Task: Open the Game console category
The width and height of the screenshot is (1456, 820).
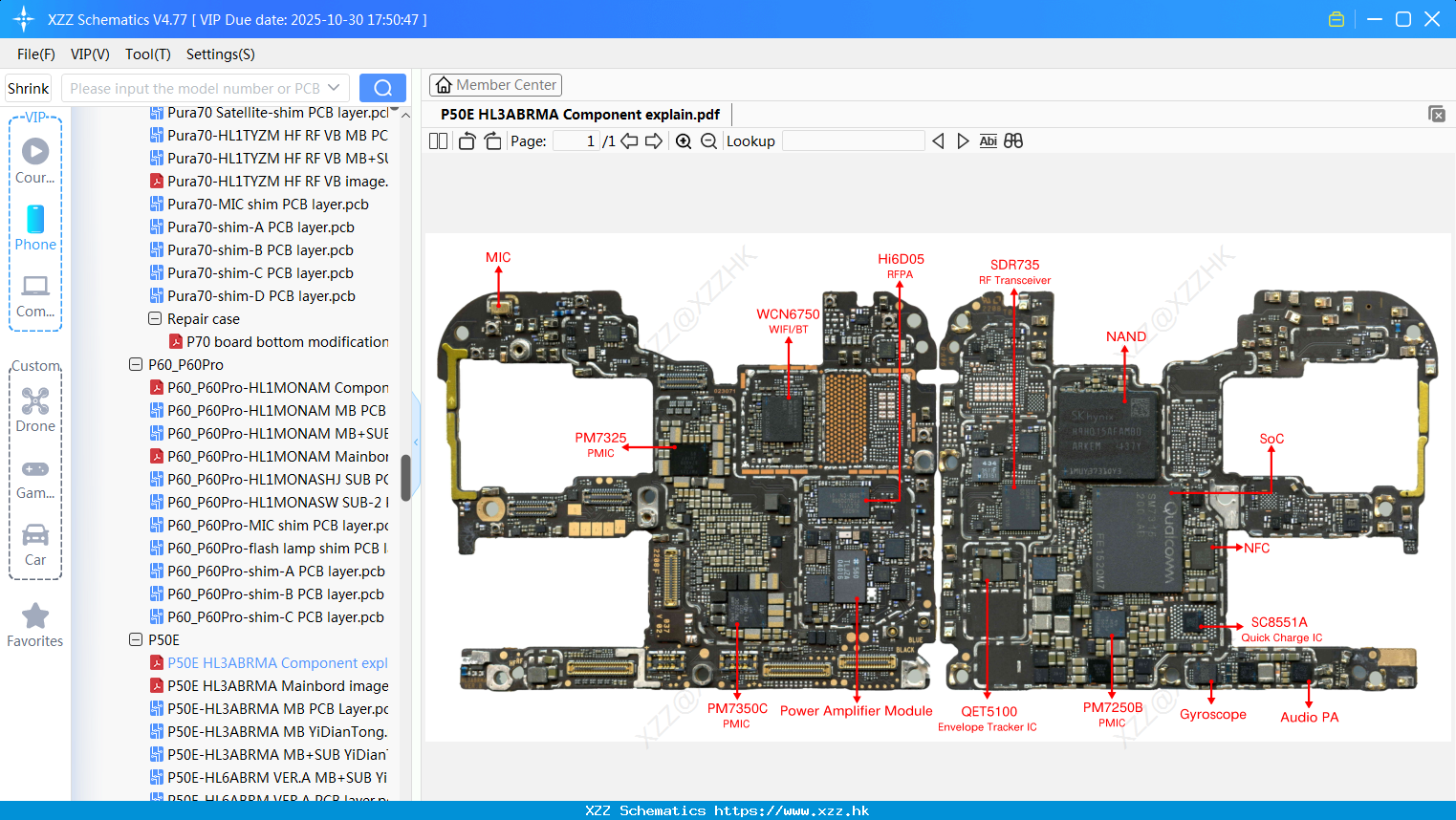Action: click(35, 469)
